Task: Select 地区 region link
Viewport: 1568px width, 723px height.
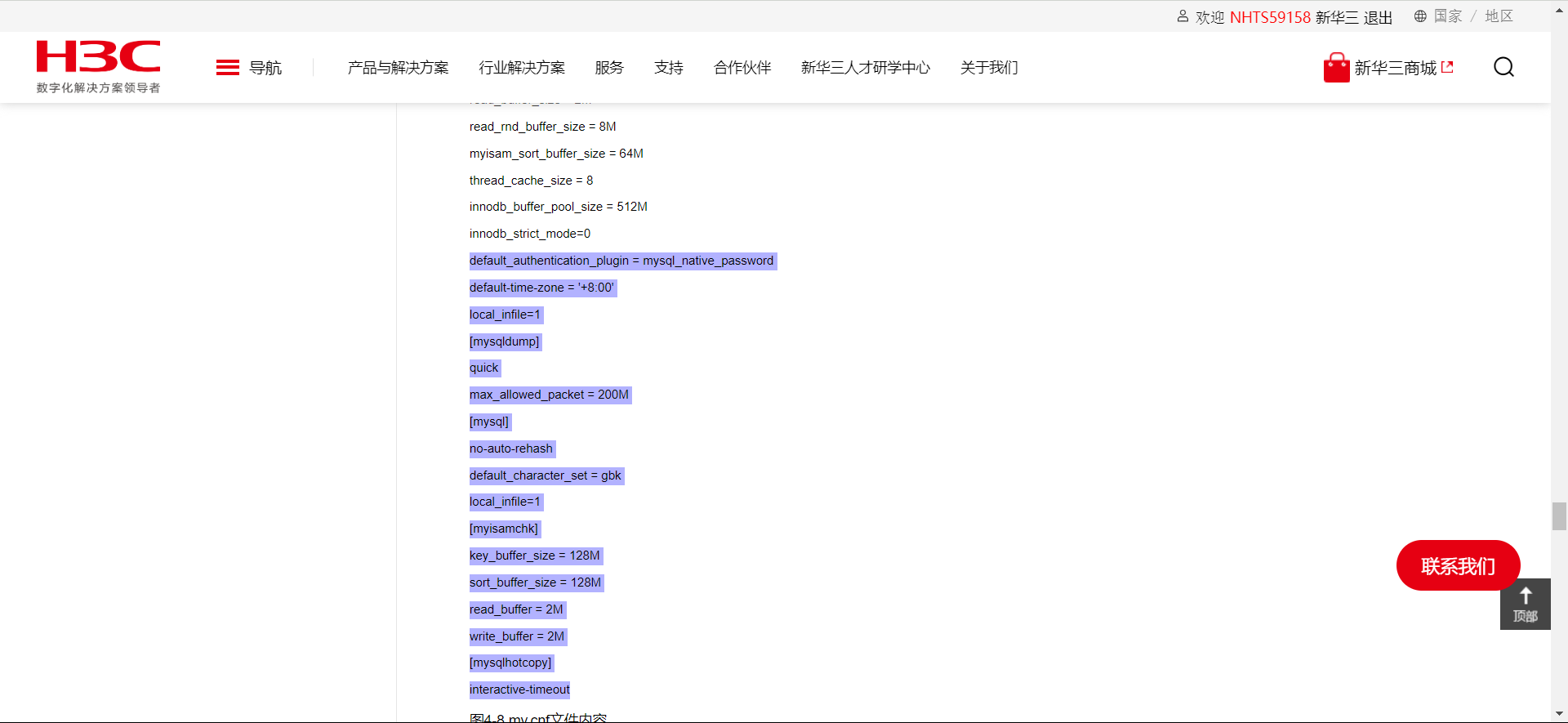Action: click(x=1499, y=16)
